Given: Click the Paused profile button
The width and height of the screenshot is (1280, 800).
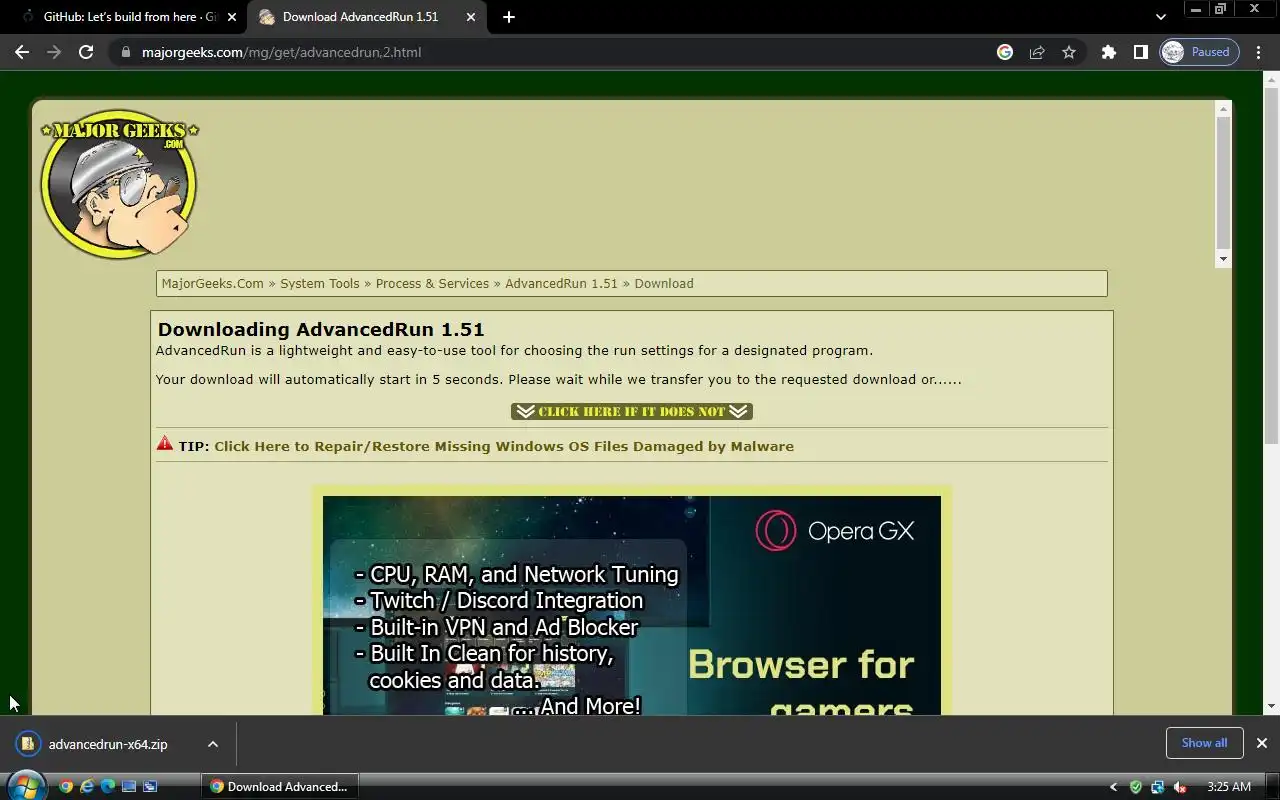Looking at the screenshot, I should tap(1199, 52).
